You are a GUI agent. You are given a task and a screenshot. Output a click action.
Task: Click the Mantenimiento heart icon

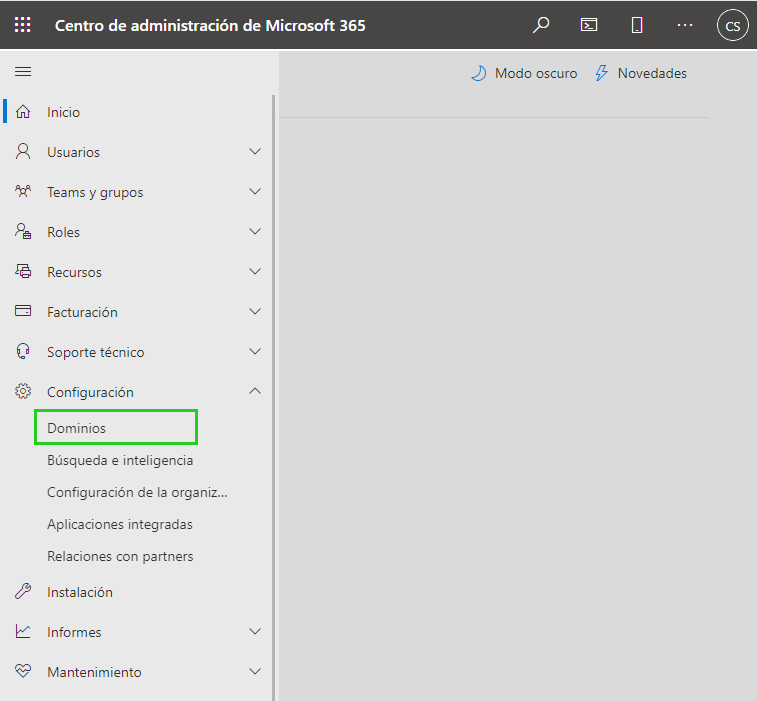pos(23,671)
